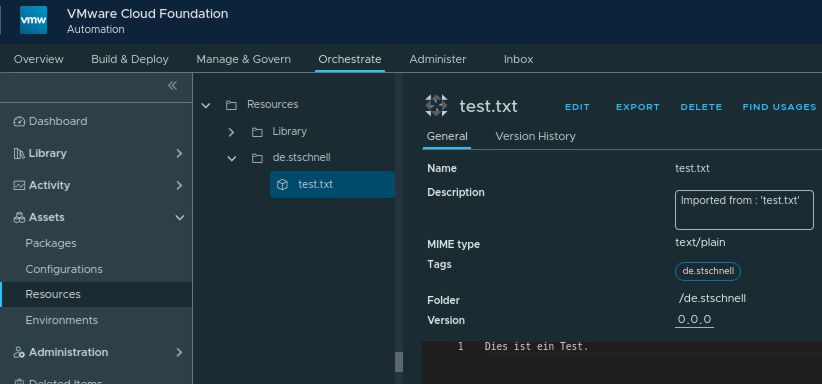
Task: Select the de.stschnell folder label
Action: tap(301, 157)
